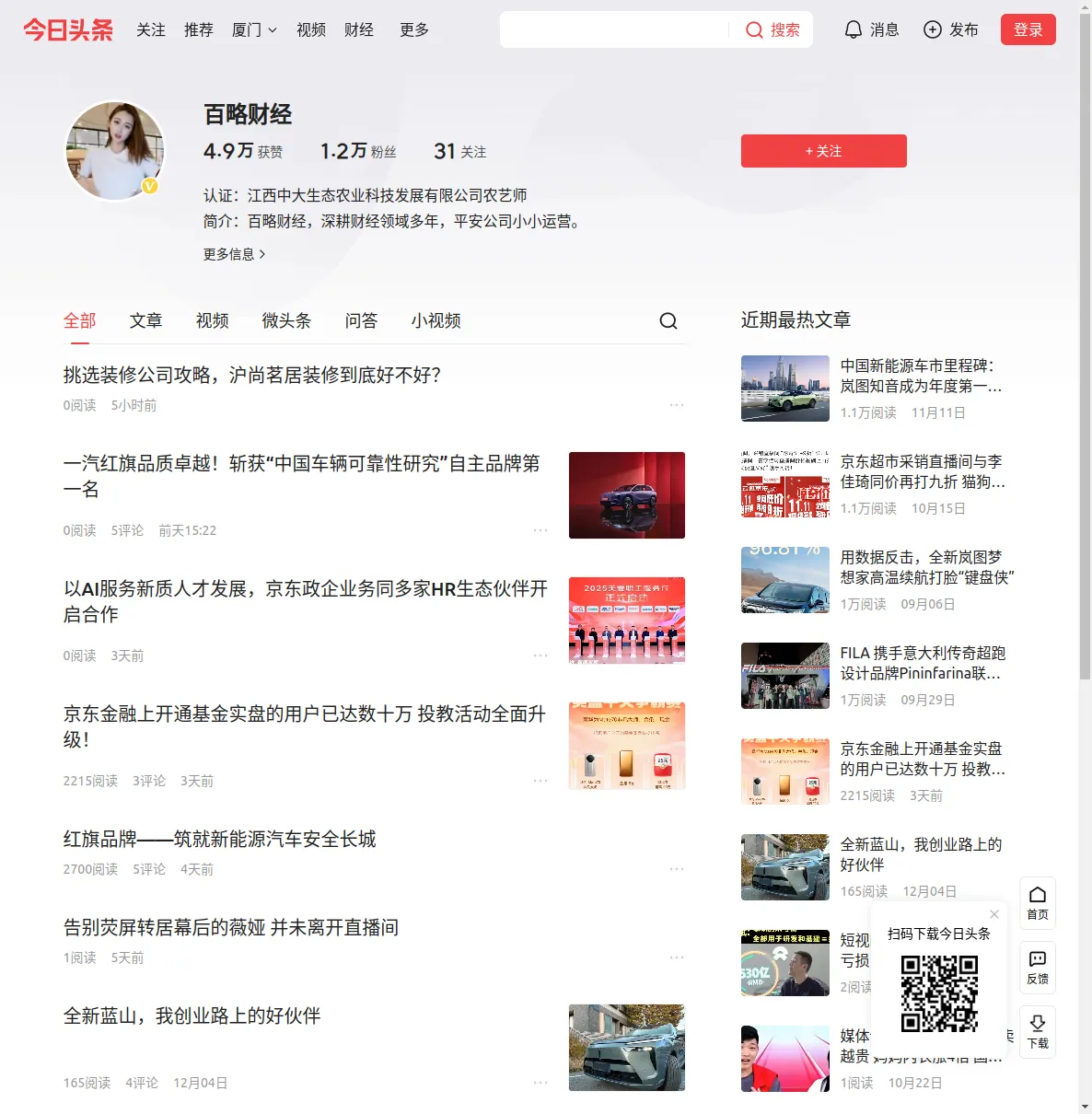This screenshot has height=1114, width=1092.
Task: Open article 告别荧屏转居幕后的薇娅
Action: point(231,927)
